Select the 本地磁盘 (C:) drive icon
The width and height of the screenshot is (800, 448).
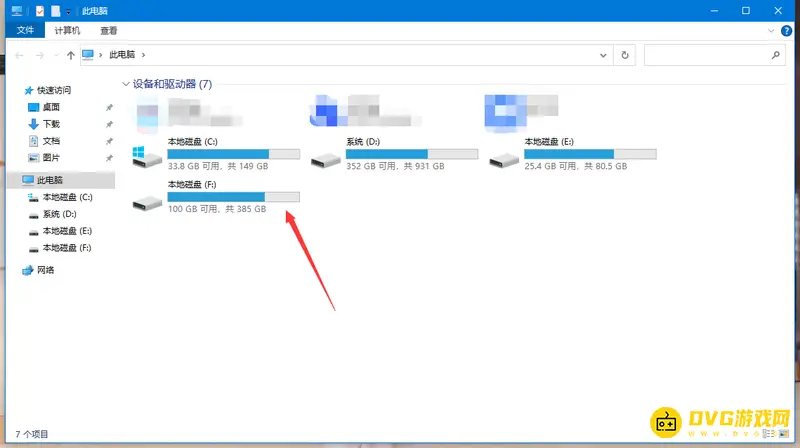(147, 155)
